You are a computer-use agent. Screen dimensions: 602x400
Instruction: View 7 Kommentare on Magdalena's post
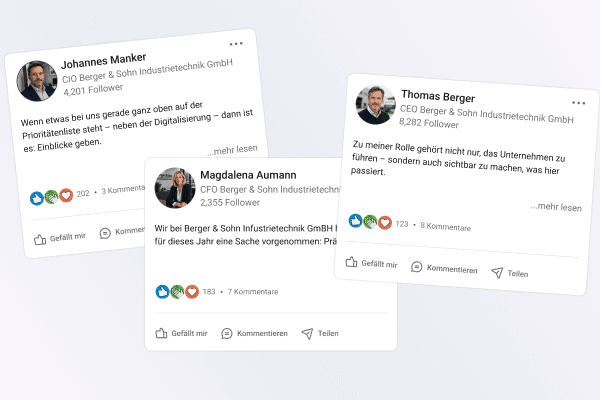pyautogui.click(x=253, y=292)
